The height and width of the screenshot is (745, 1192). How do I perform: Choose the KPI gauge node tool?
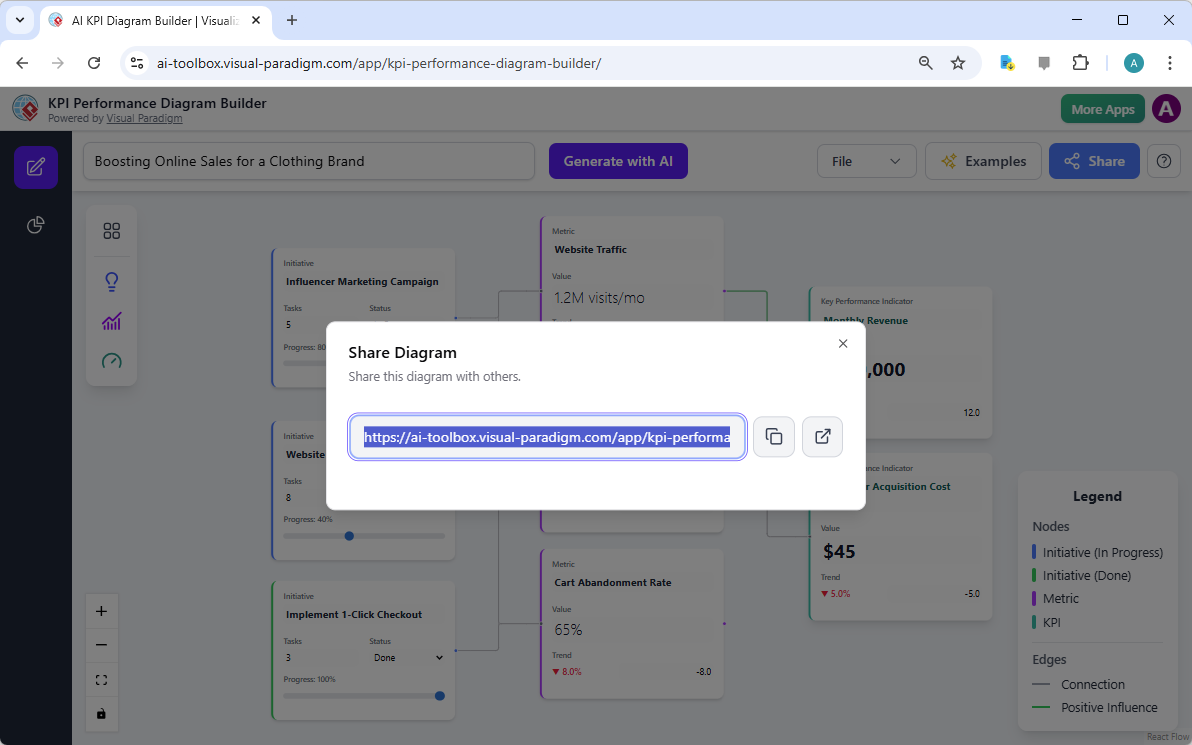tap(111, 361)
